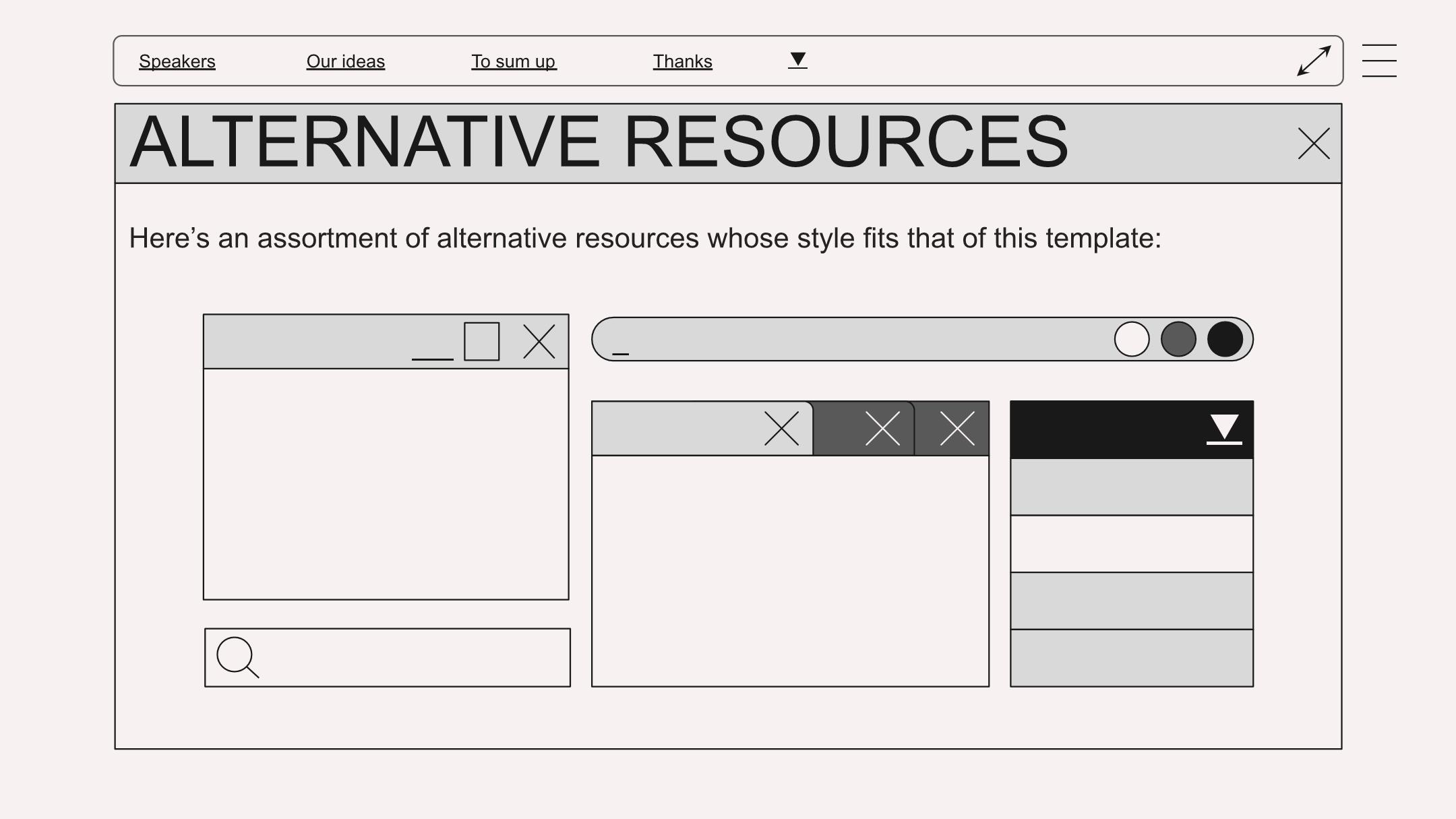Click the expand arrows icon in navigation bar
Image resolution: width=1456 pixels, height=819 pixels.
pyautogui.click(x=1314, y=61)
